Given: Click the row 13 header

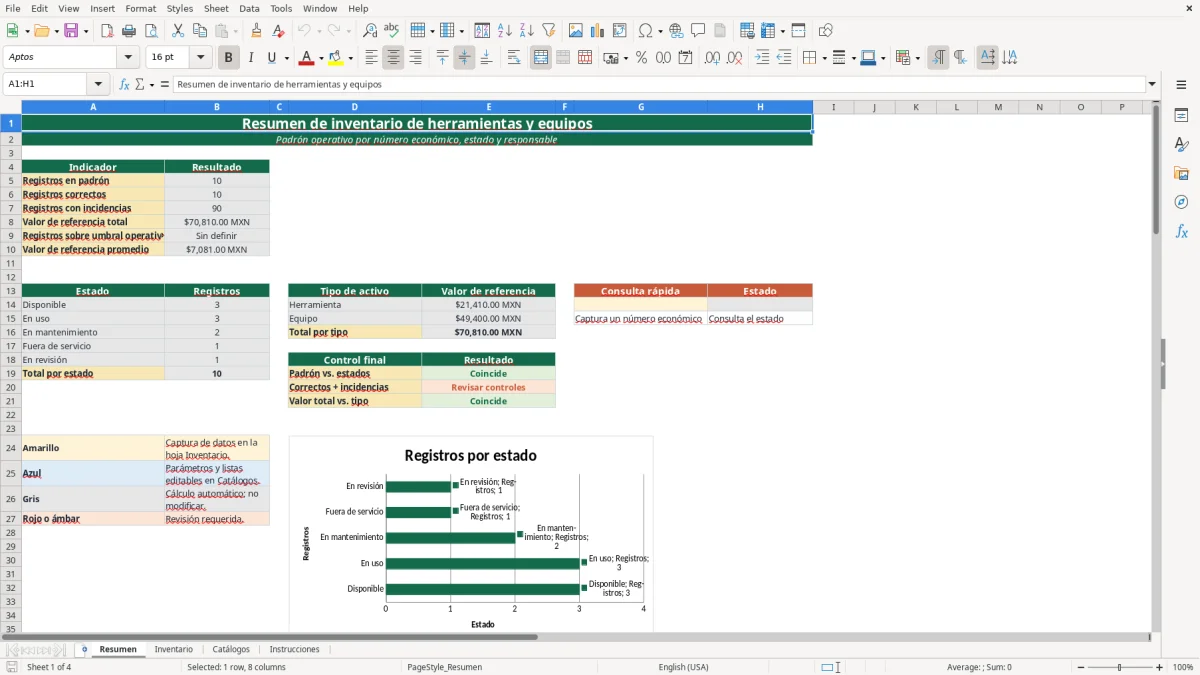Looking at the screenshot, I should (x=10, y=291).
